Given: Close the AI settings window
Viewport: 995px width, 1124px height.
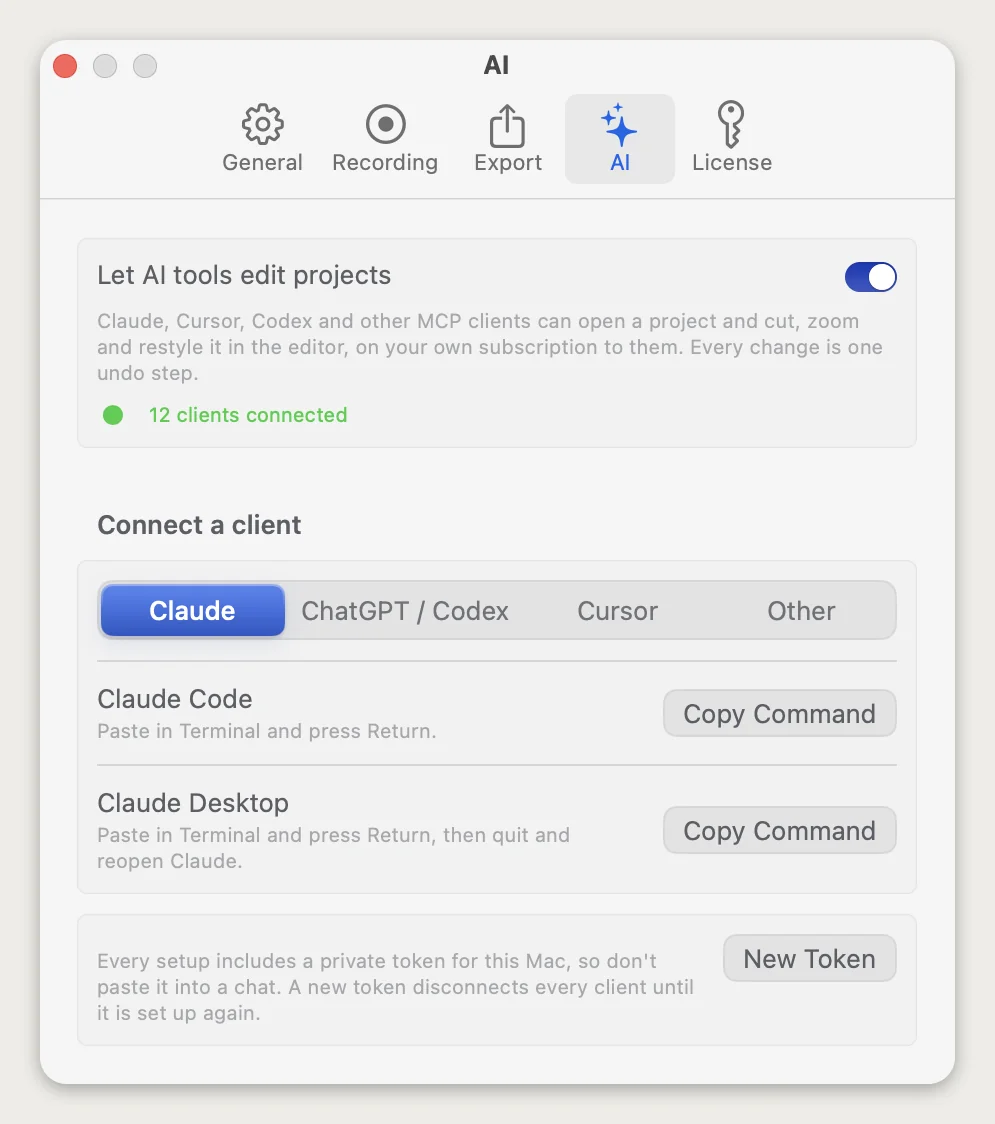Looking at the screenshot, I should (65, 66).
